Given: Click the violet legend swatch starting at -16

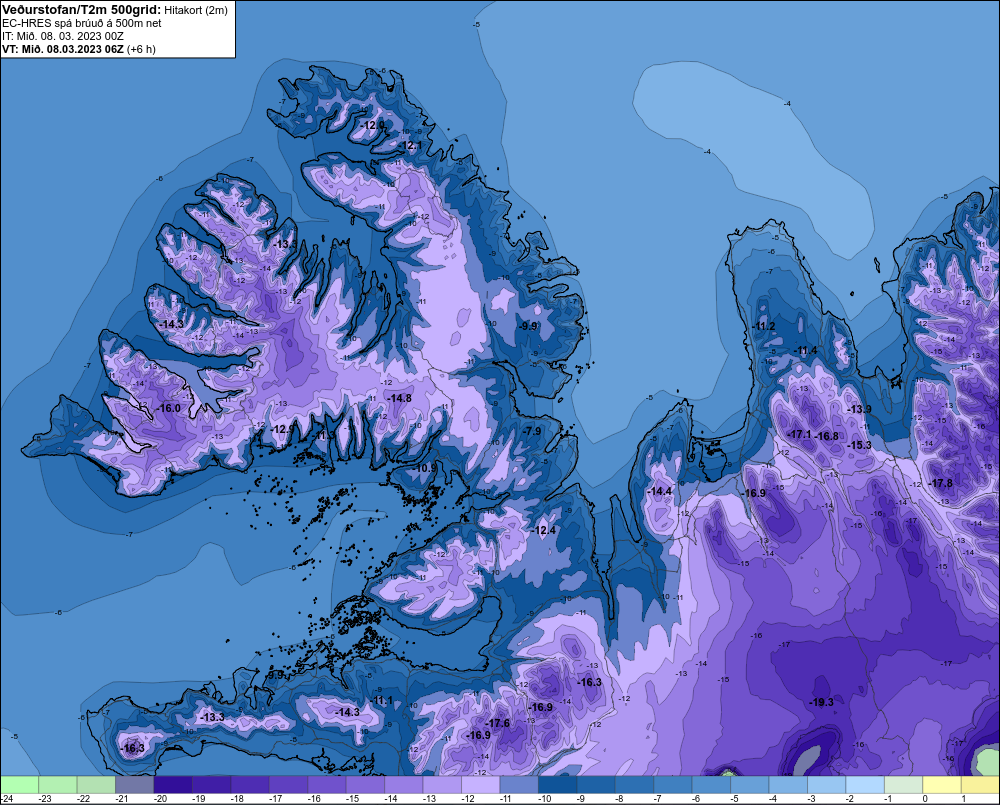Looking at the screenshot, I should (x=327, y=784).
